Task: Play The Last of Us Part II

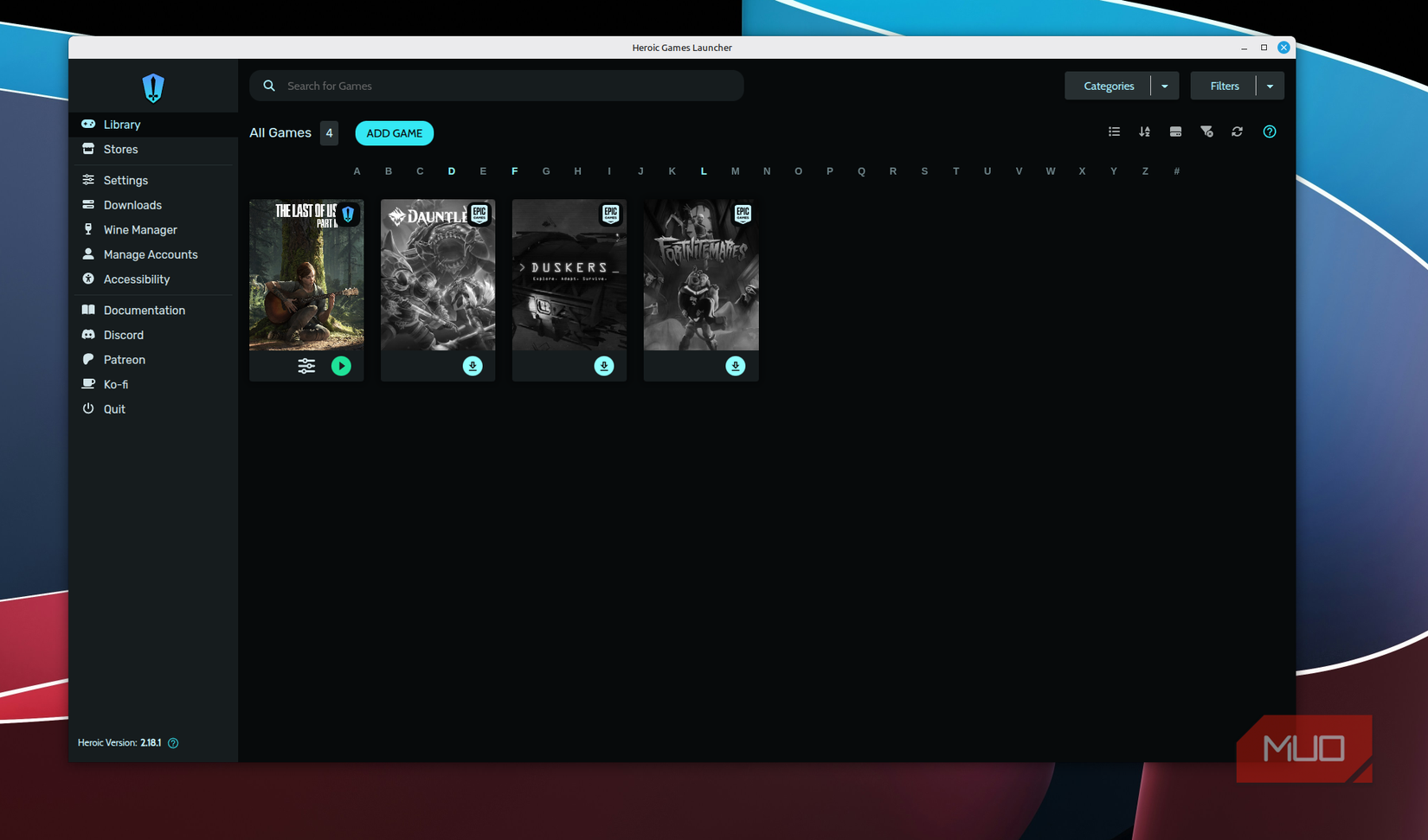Action: point(341,366)
